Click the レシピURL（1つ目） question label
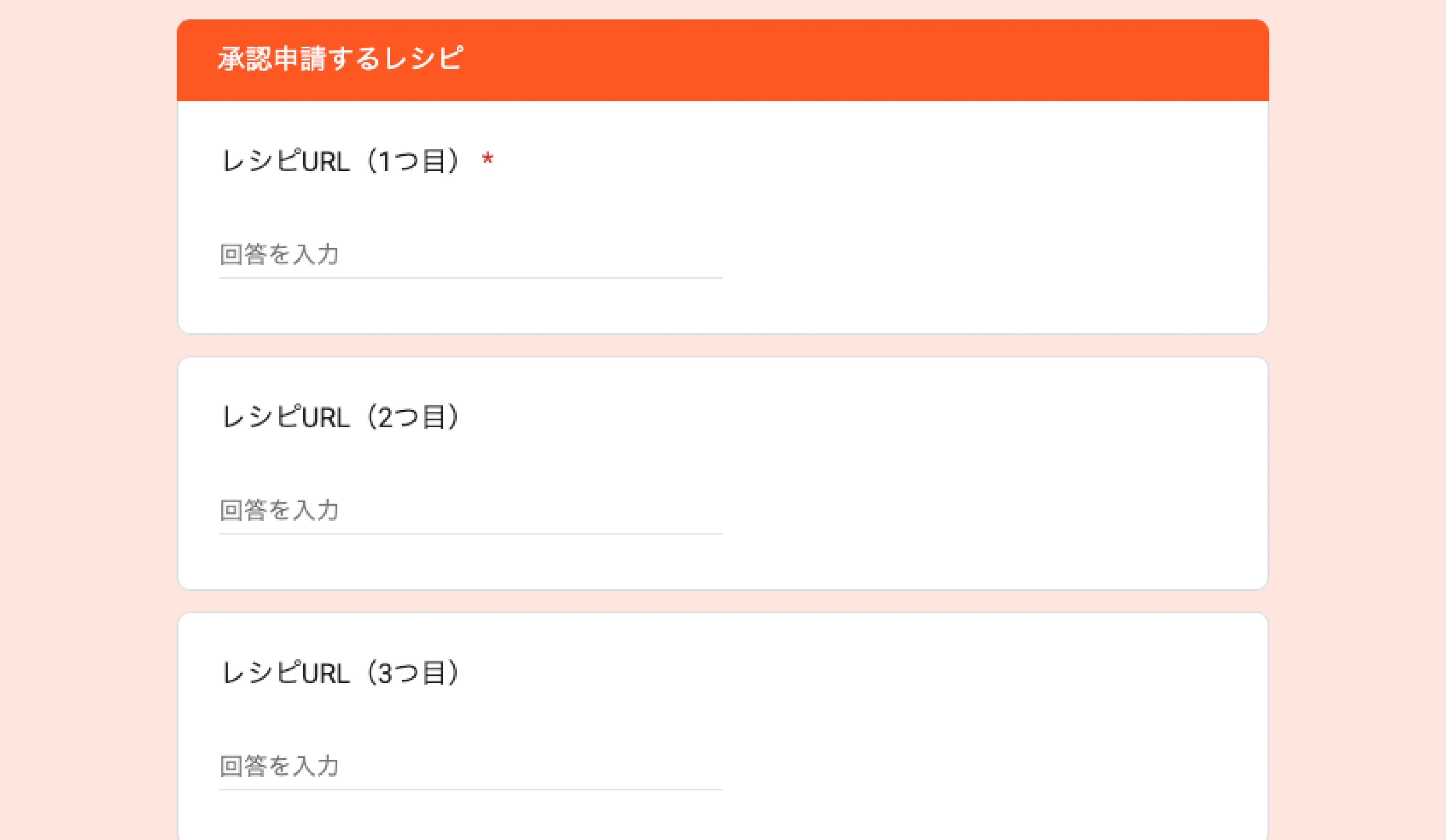This screenshot has height=840, width=1446. point(341,161)
